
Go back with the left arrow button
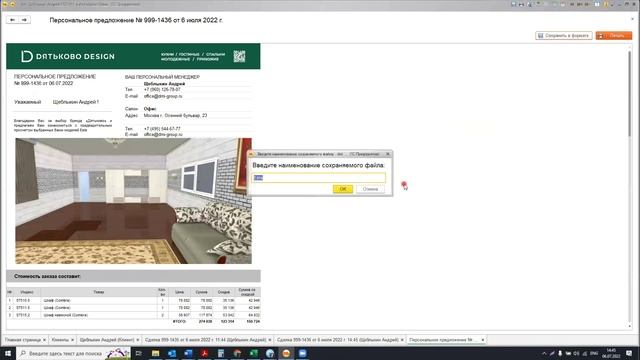pyautogui.click(x=12, y=20)
